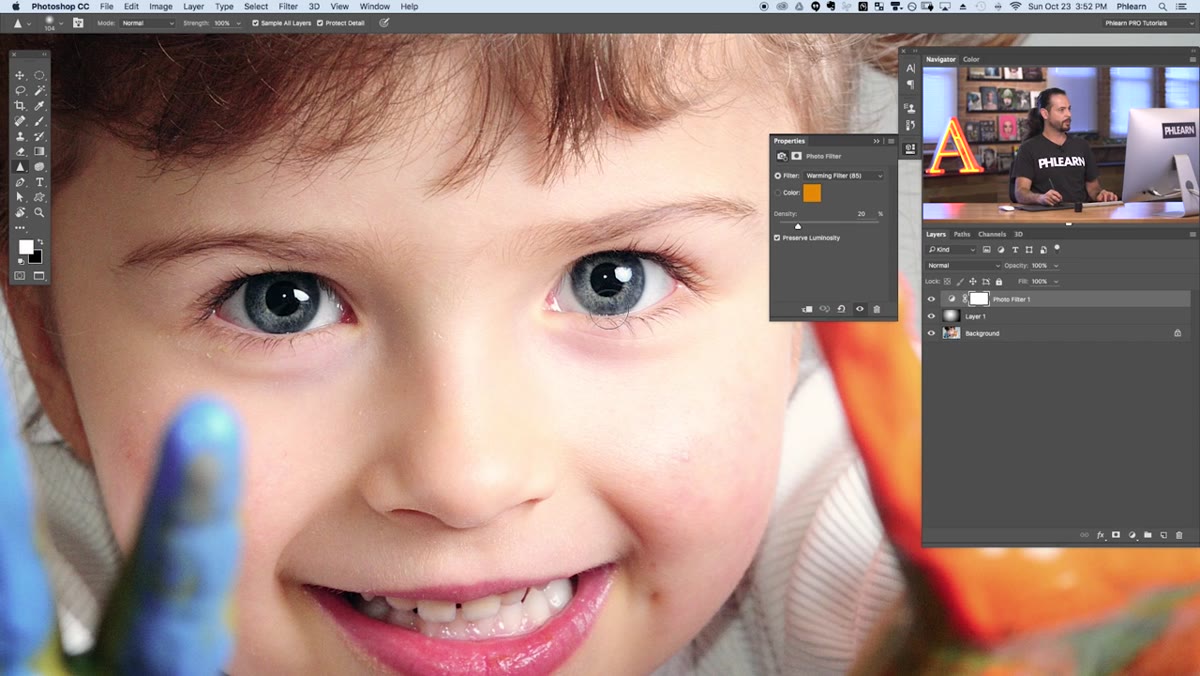Select the Magic Wand tool
This screenshot has width=1200, height=676.
(40, 90)
